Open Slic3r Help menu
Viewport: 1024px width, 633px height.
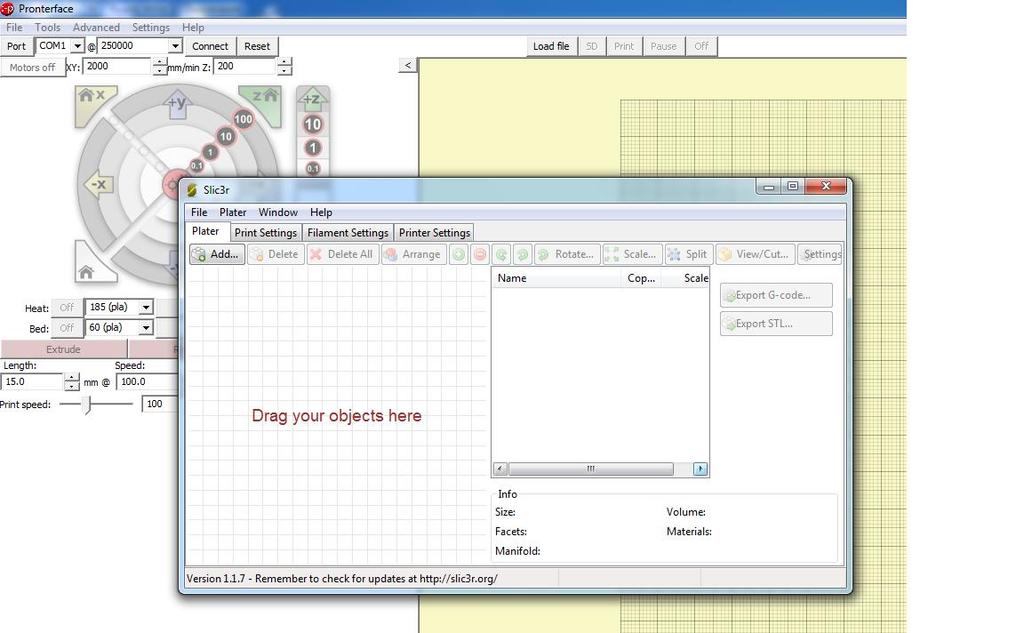(321, 212)
